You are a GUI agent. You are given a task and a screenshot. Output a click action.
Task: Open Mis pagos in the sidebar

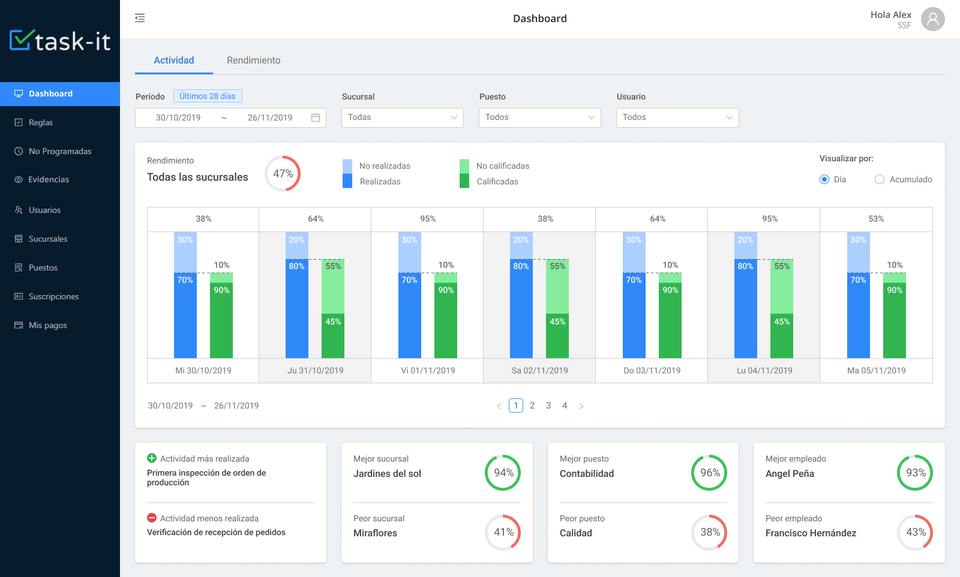(x=60, y=325)
